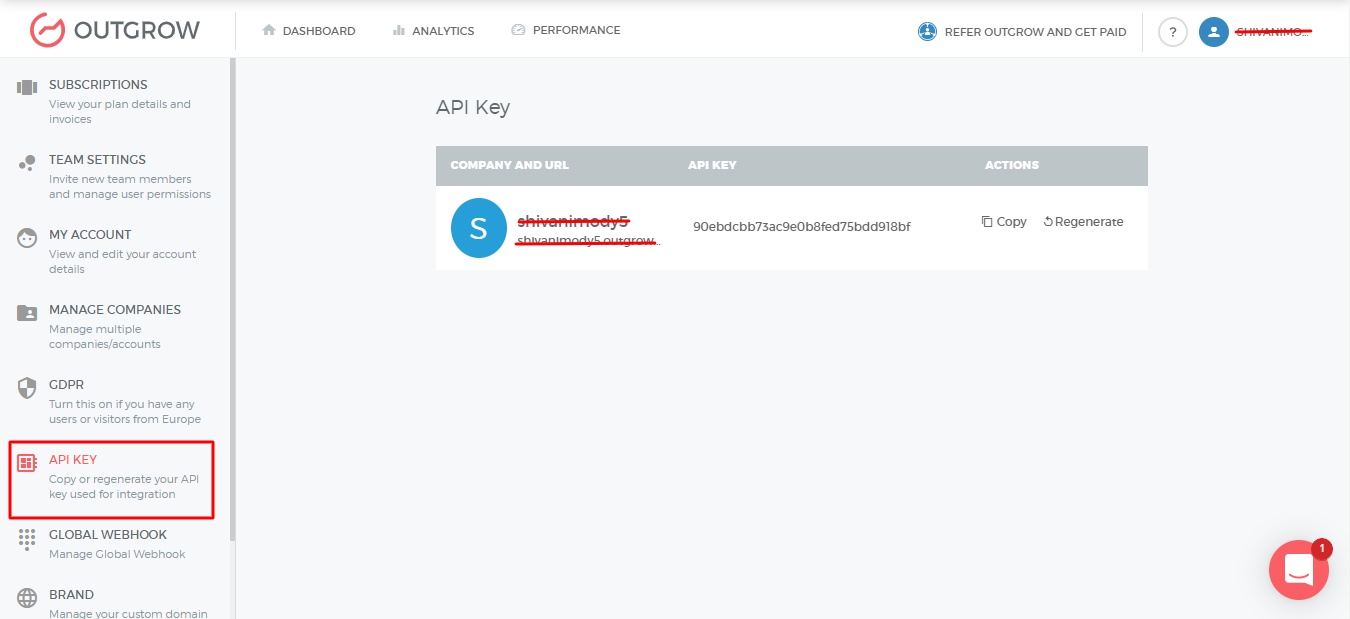Click the Team Settings dots icon
1350x619 pixels.
[27, 162]
